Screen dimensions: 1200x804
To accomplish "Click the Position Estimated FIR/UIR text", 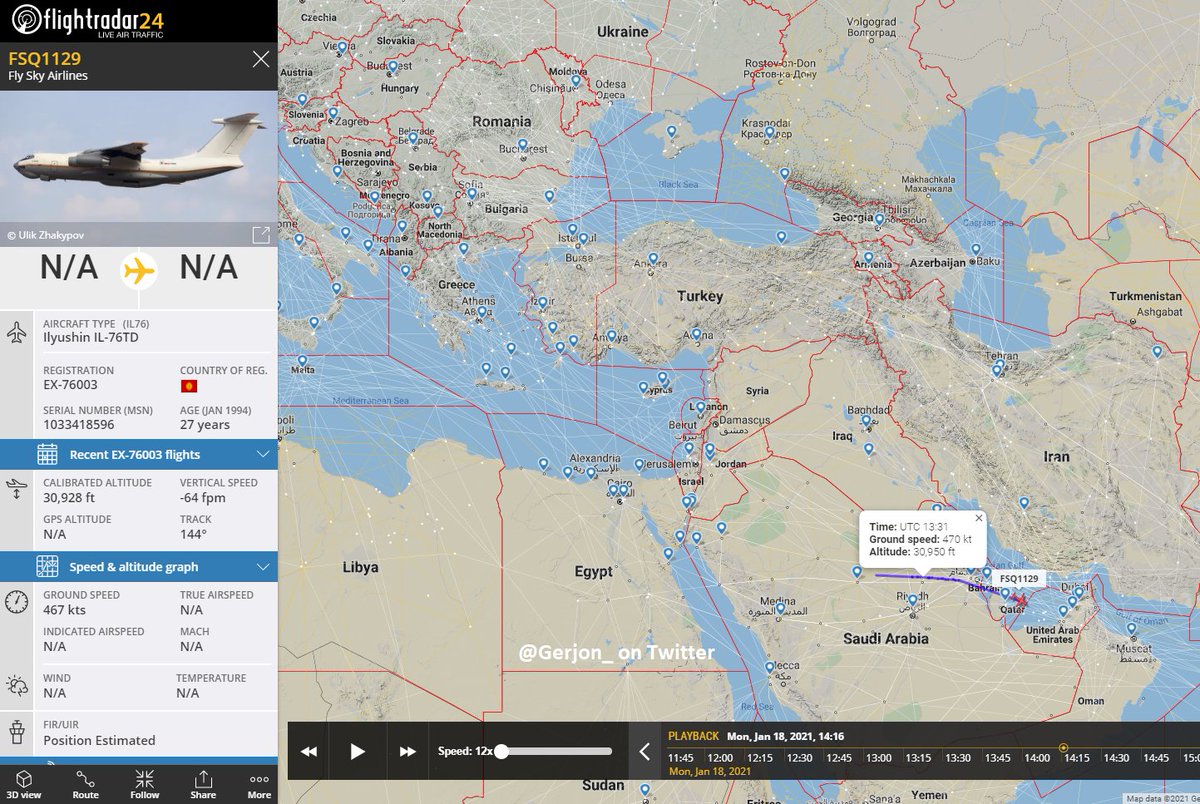I will (x=99, y=741).
